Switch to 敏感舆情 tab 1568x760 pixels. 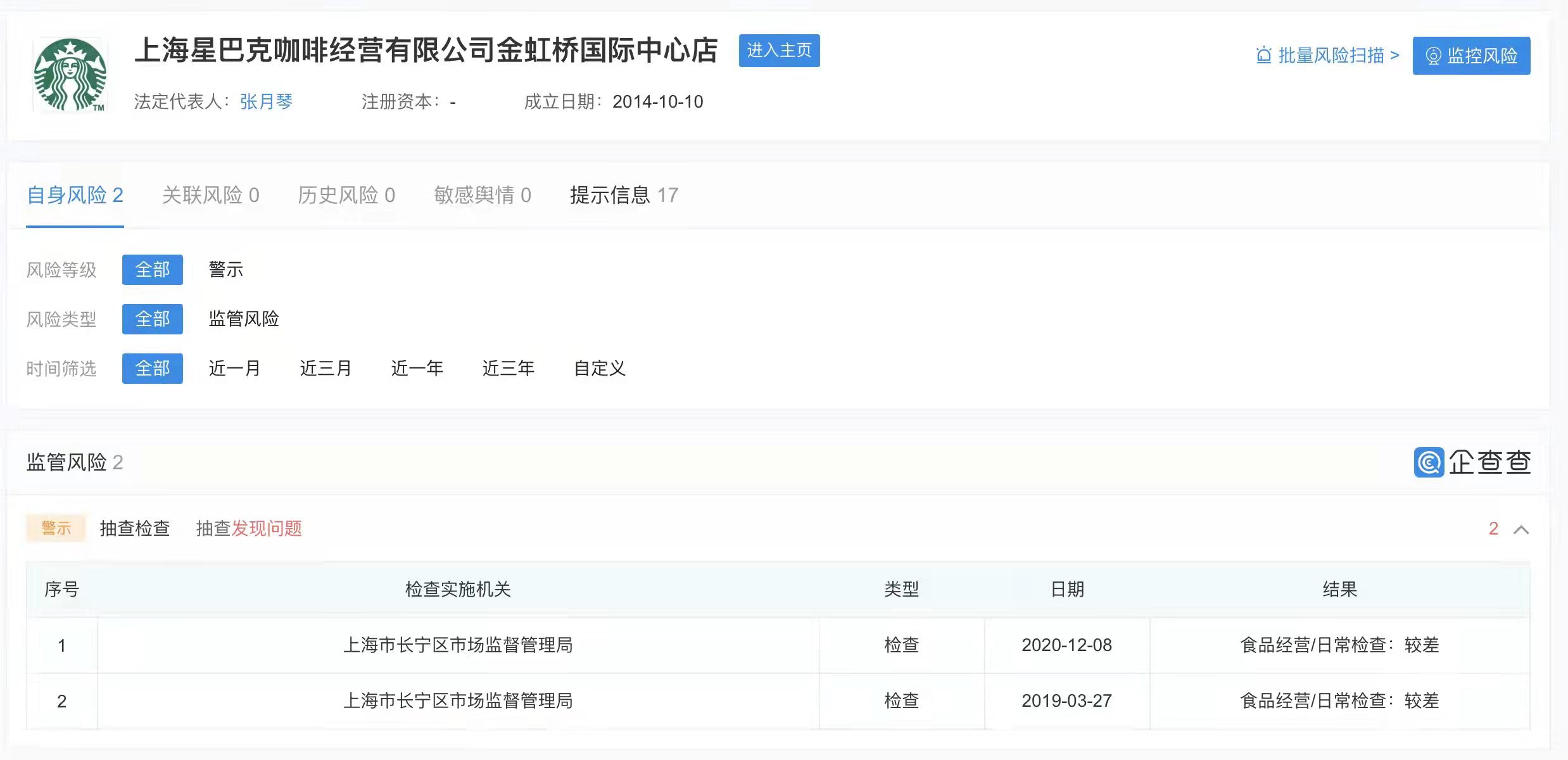(483, 195)
